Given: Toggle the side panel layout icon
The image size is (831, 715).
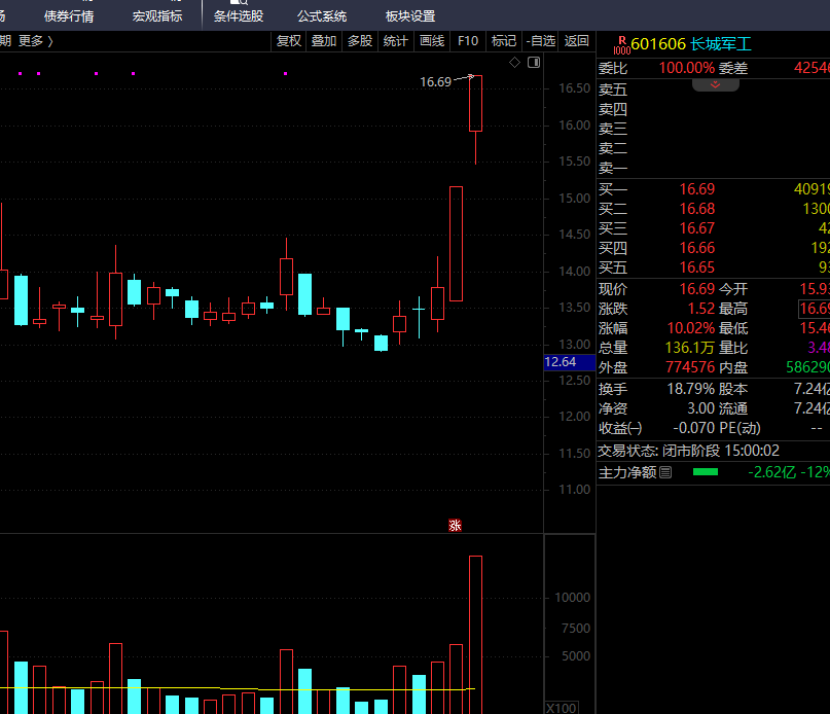Looking at the screenshot, I should click(533, 62).
